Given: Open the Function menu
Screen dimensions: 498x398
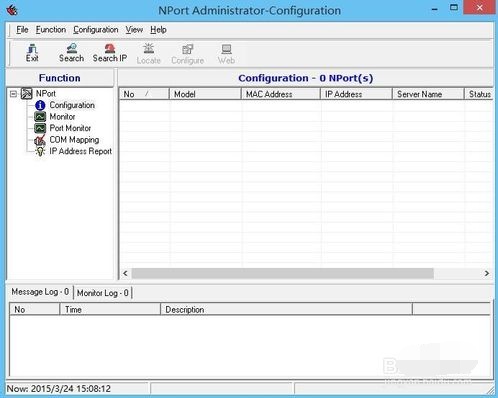Looking at the screenshot, I should (x=51, y=30).
